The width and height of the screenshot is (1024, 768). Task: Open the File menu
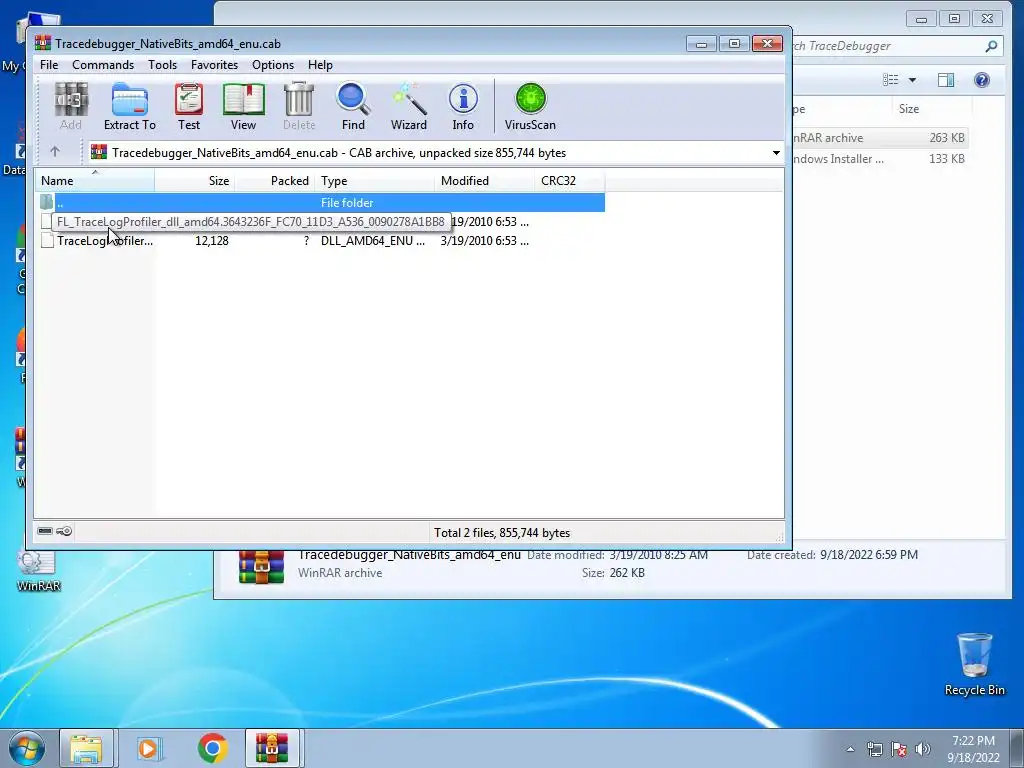(x=49, y=65)
